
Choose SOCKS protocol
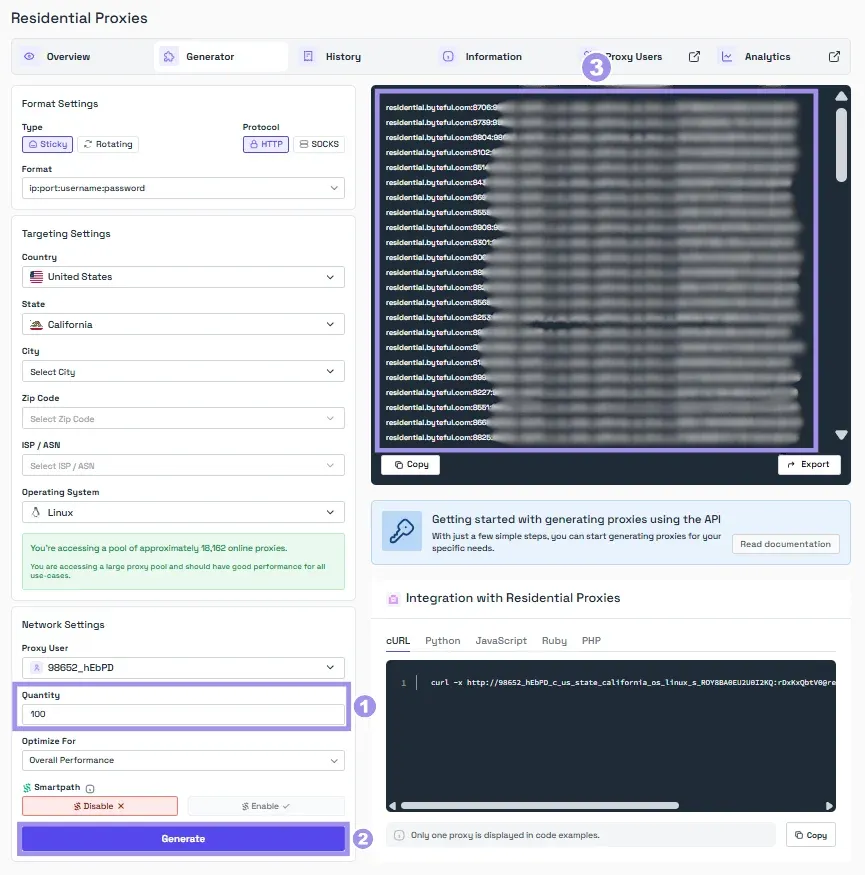tap(319, 144)
